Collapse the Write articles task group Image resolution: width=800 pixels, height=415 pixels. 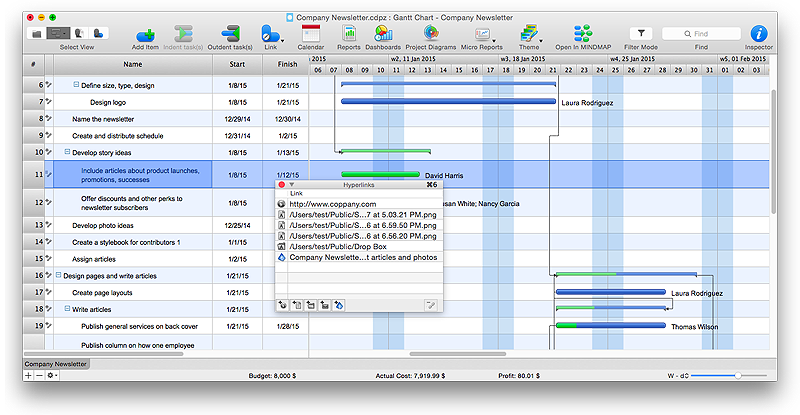point(68,310)
